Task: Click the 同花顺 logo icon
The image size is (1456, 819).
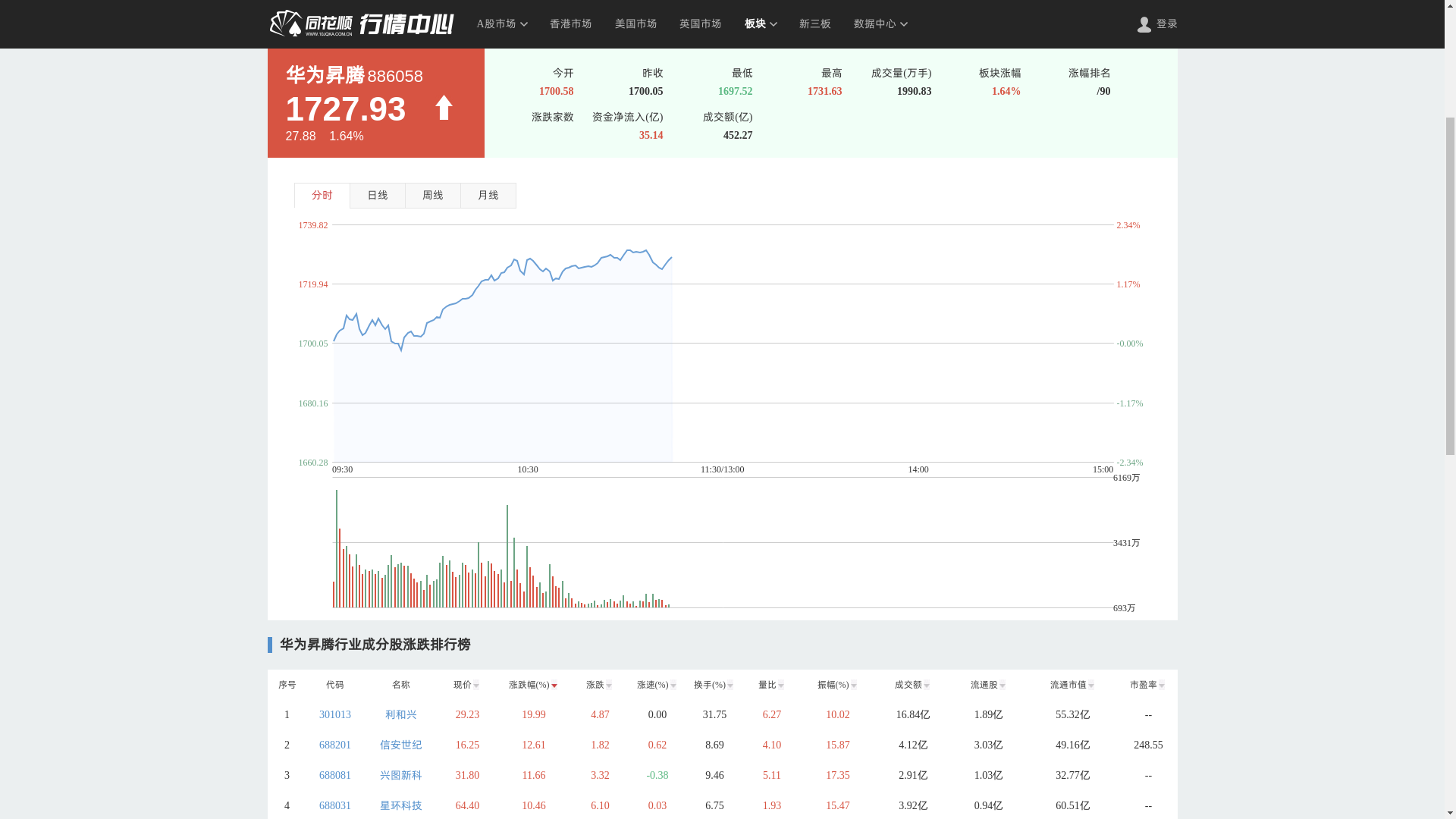Action: pos(286,24)
